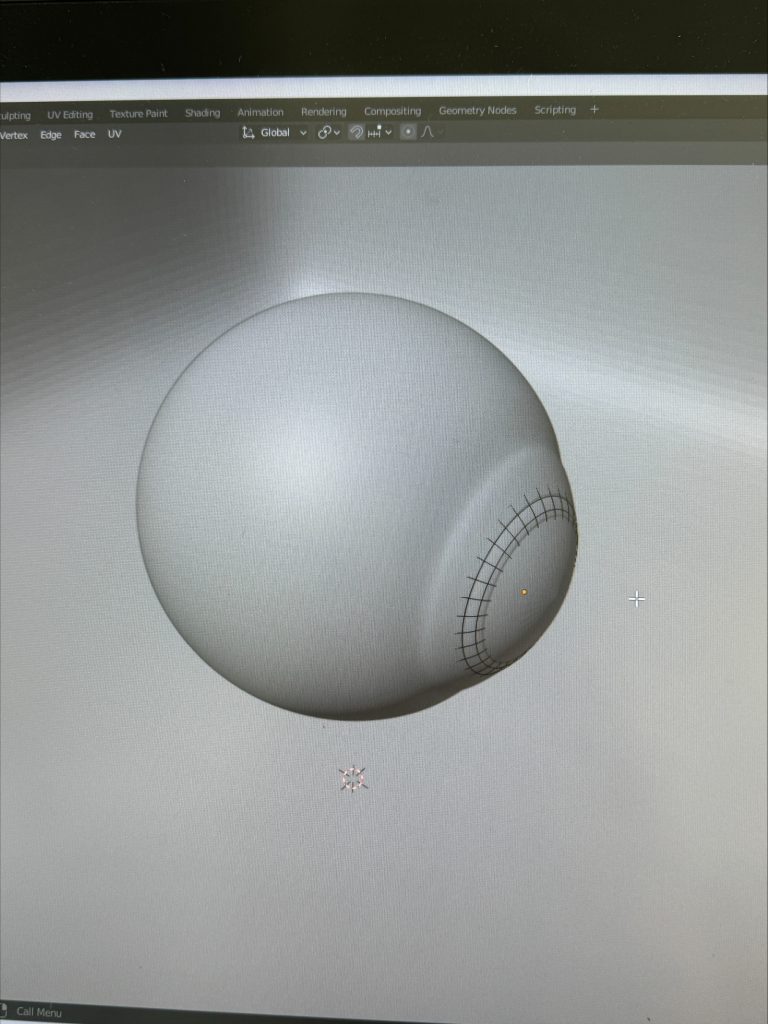Open the Edge menu
This screenshot has height=1024, width=768.
[x=51, y=135]
